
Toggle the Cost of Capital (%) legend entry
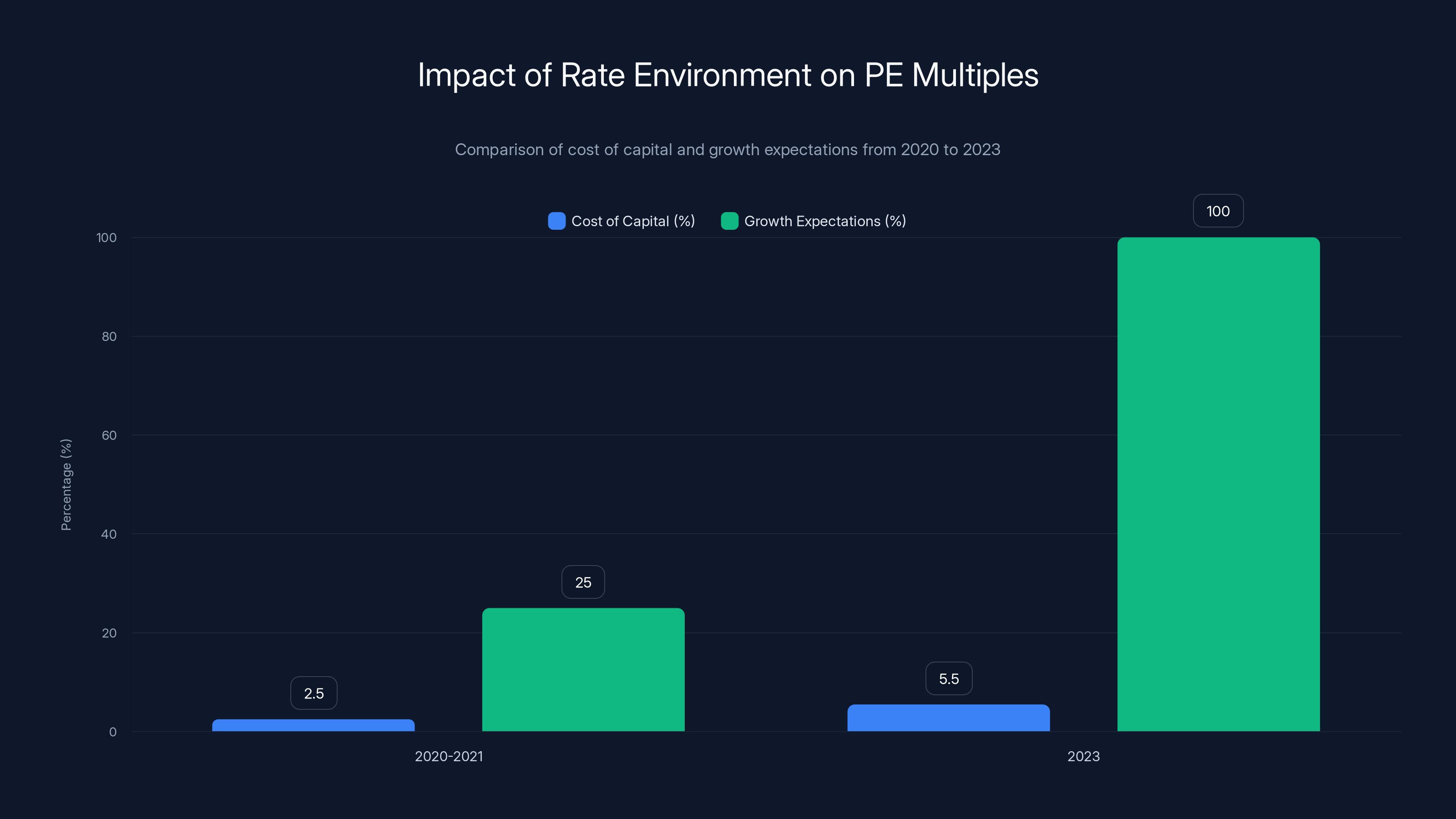coord(622,221)
